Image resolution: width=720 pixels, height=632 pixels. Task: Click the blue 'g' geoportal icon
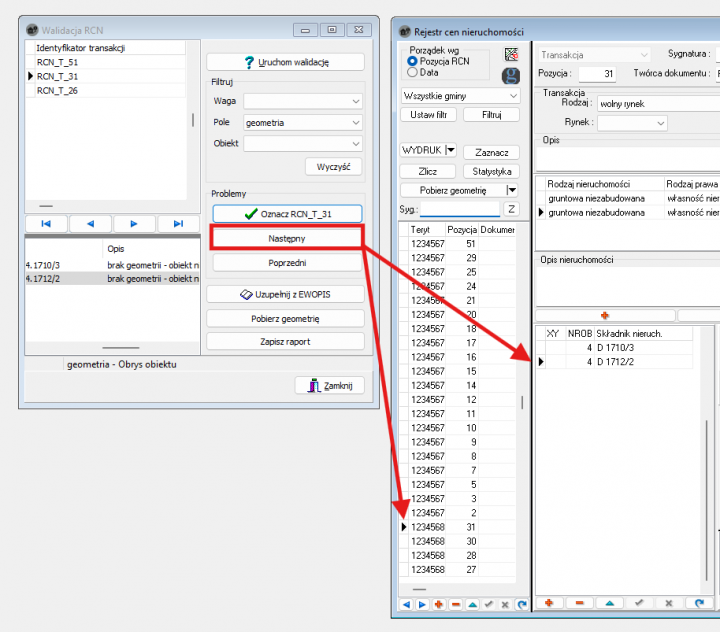pyautogui.click(x=511, y=75)
